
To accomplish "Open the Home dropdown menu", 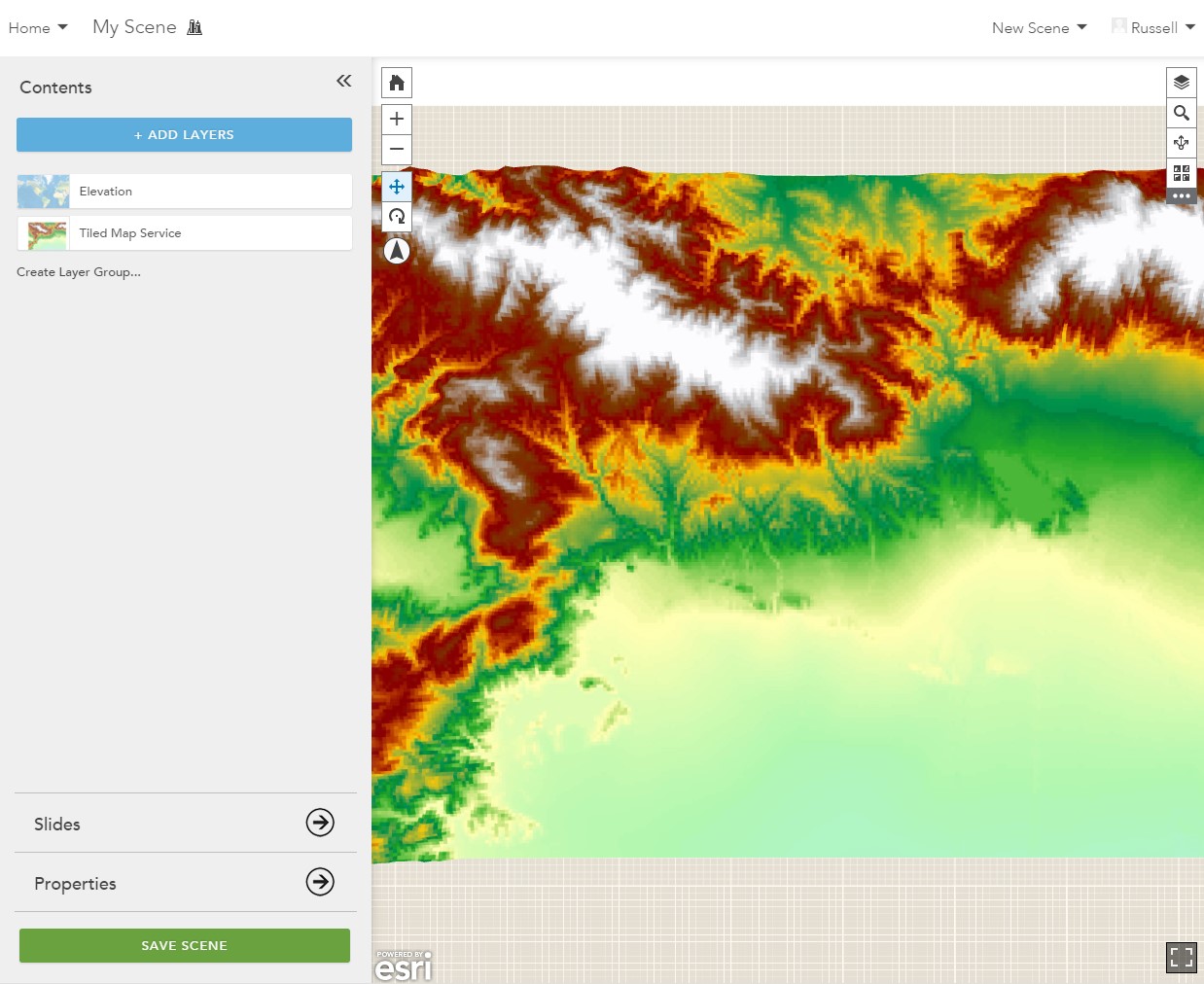I will [x=38, y=28].
